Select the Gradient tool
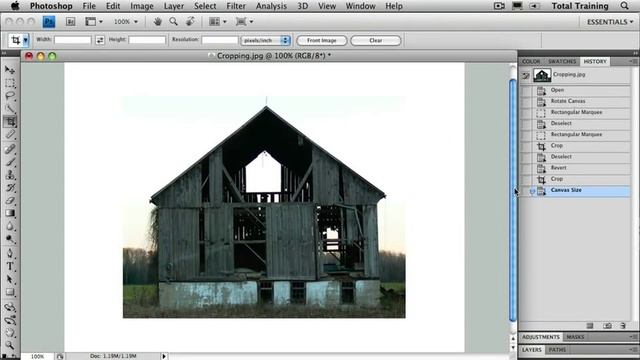This screenshot has height=360, width=640. 10,213
